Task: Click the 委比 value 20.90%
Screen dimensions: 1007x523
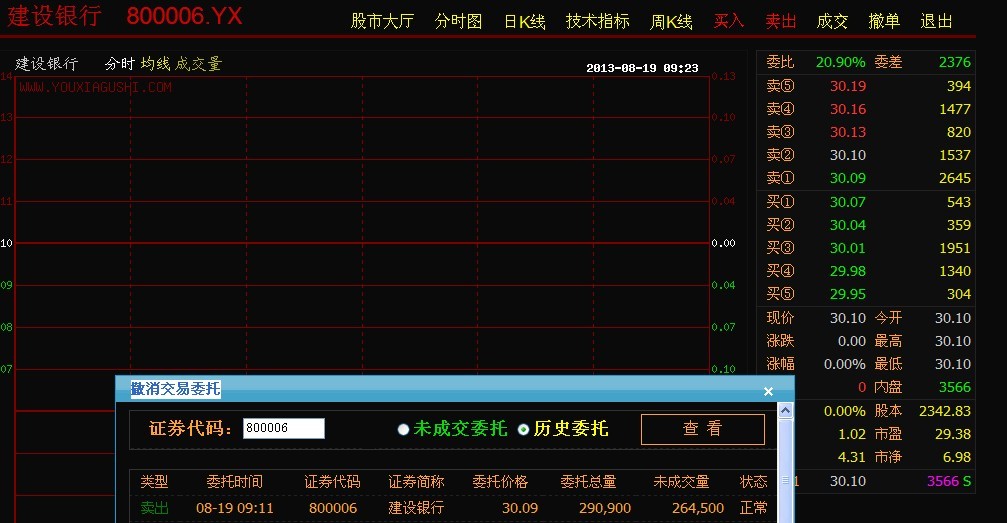Action: pos(841,62)
